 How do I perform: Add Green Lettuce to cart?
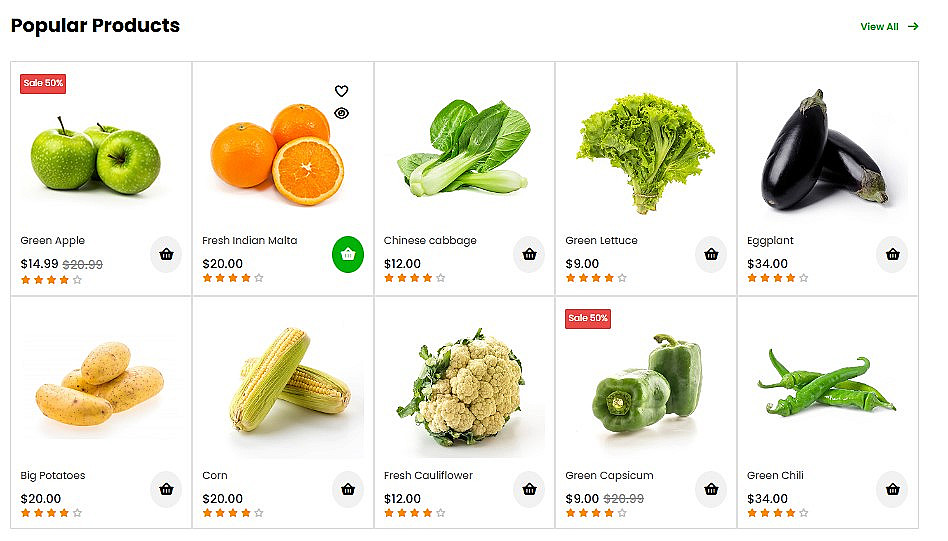tap(711, 255)
